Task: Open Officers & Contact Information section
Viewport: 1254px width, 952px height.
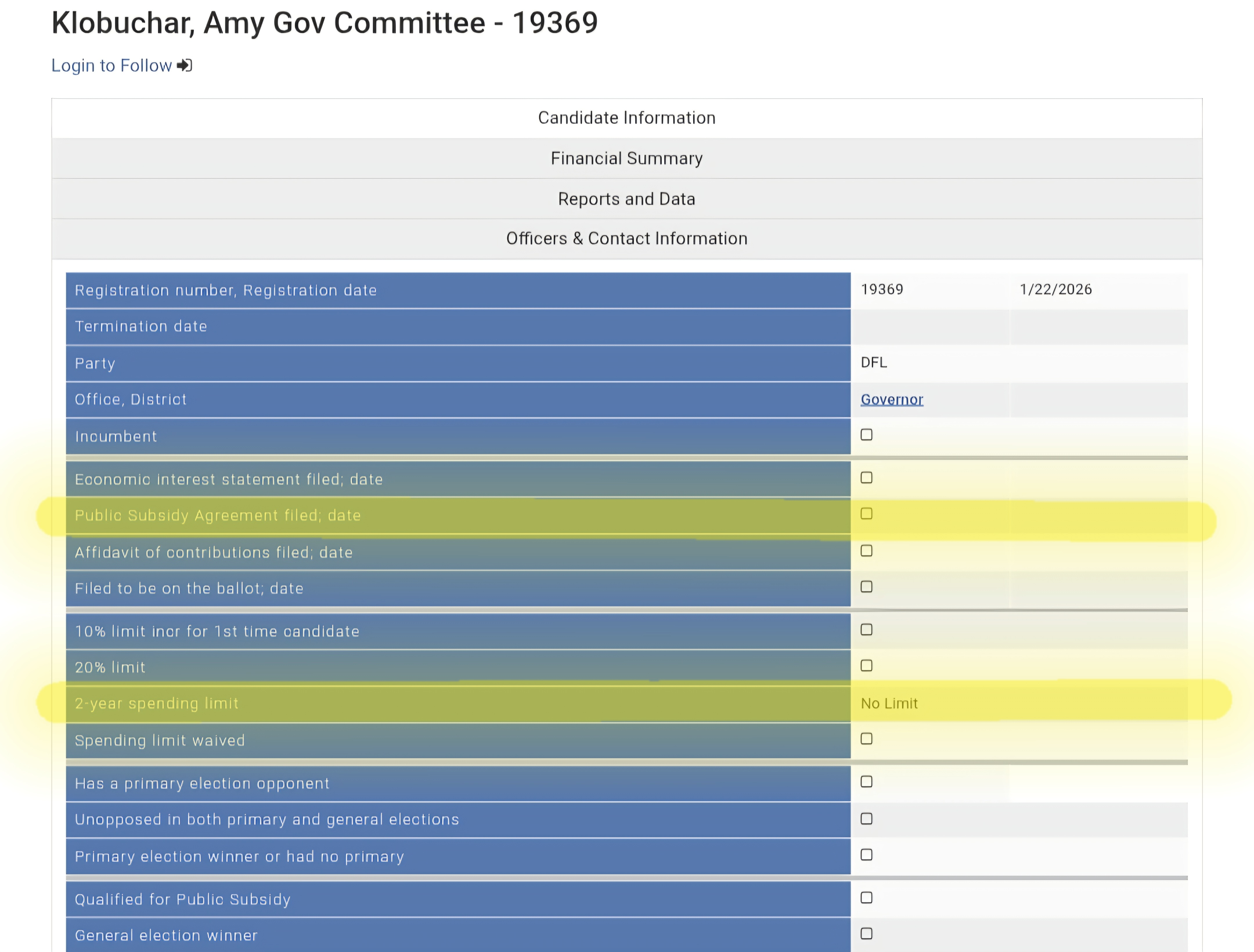Action: (626, 239)
